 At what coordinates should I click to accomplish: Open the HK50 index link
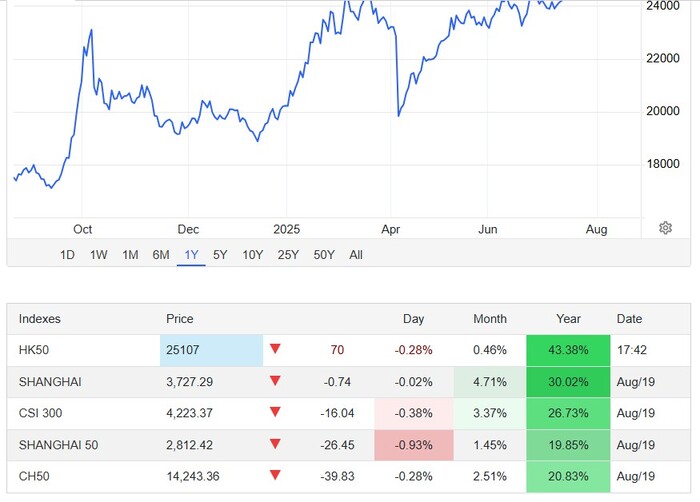pos(34,350)
